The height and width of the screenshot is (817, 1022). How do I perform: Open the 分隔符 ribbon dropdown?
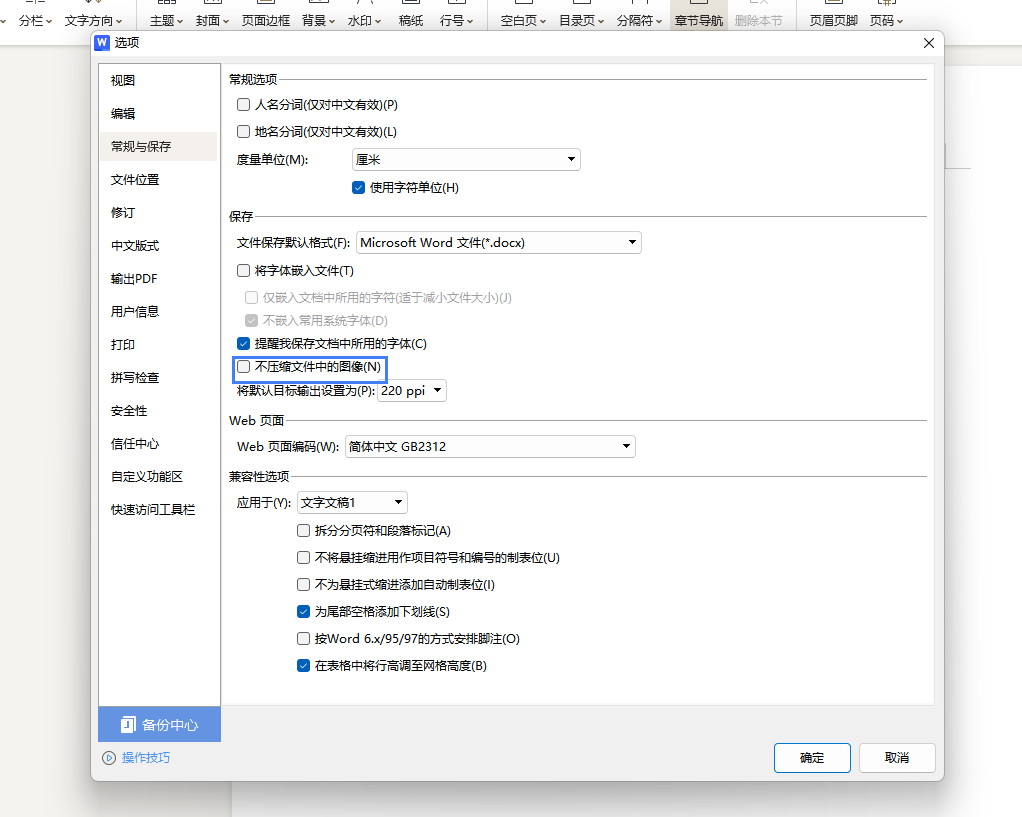point(639,21)
